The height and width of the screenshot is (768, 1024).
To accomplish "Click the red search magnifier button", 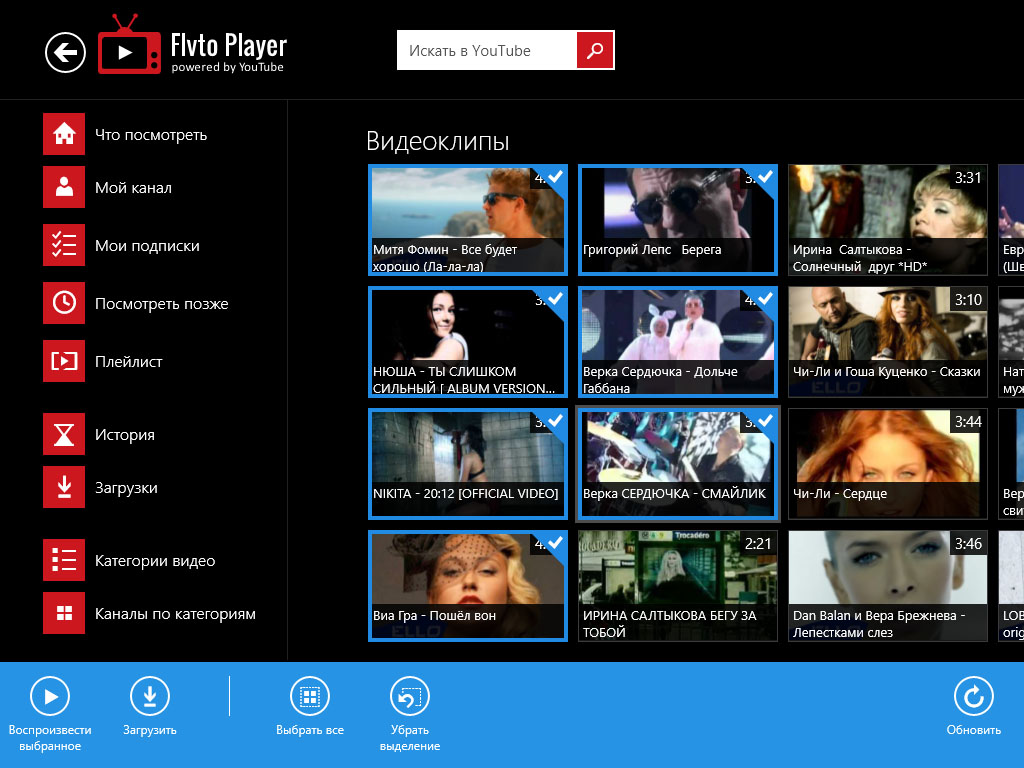I will pyautogui.click(x=595, y=50).
